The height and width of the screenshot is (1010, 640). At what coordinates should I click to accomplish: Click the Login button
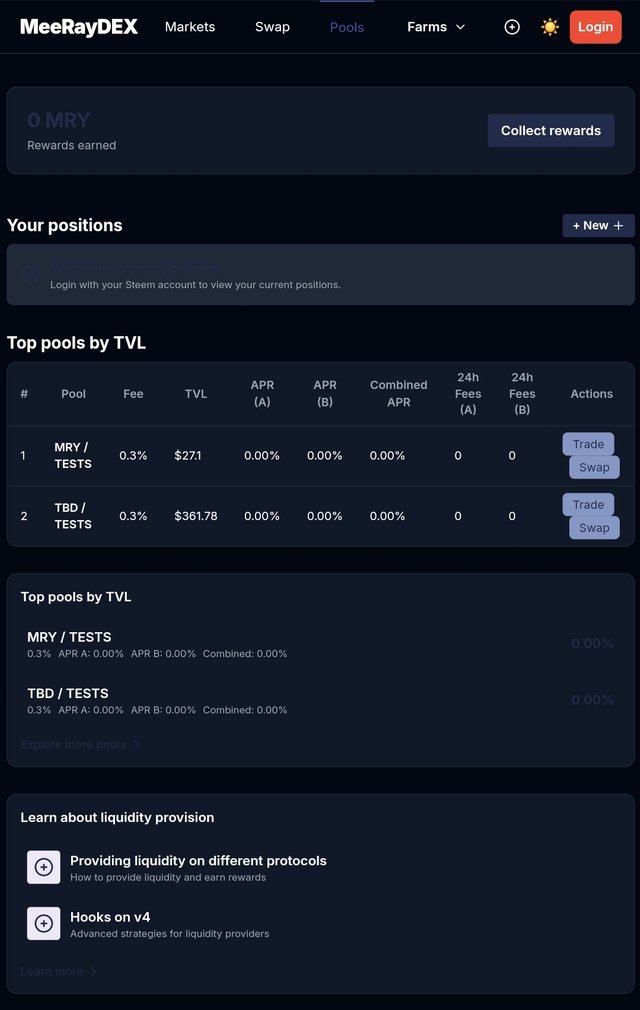point(596,27)
